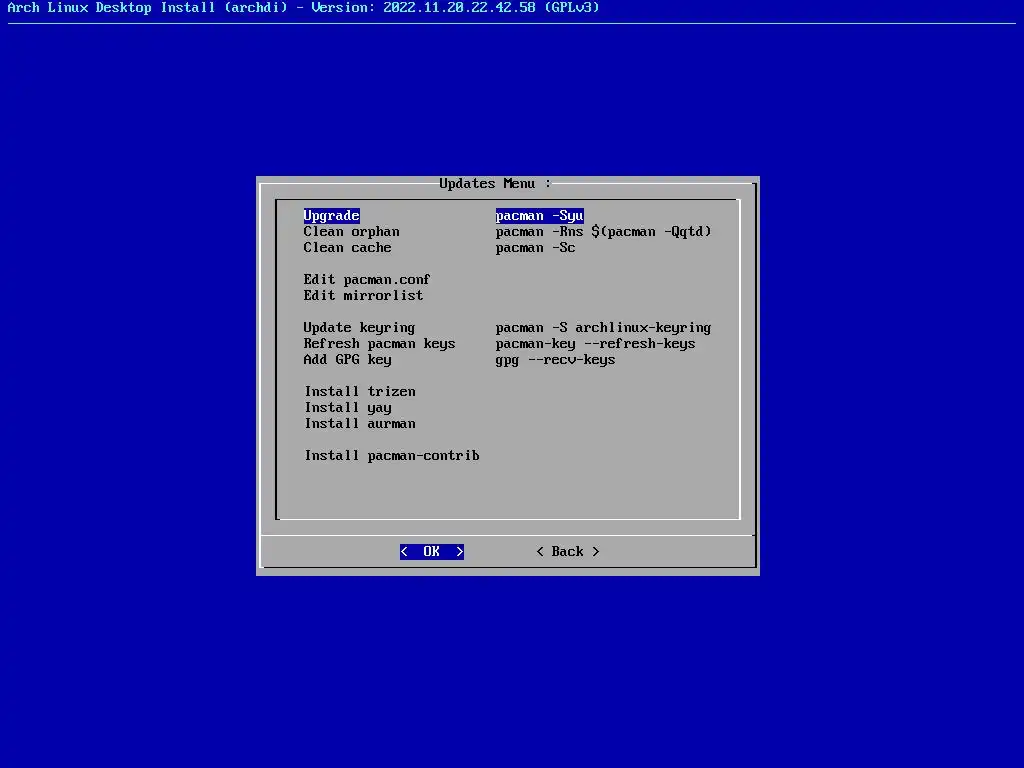The image size is (1024, 768).
Task: Choose Install trizen entry
Action: (x=360, y=391)
